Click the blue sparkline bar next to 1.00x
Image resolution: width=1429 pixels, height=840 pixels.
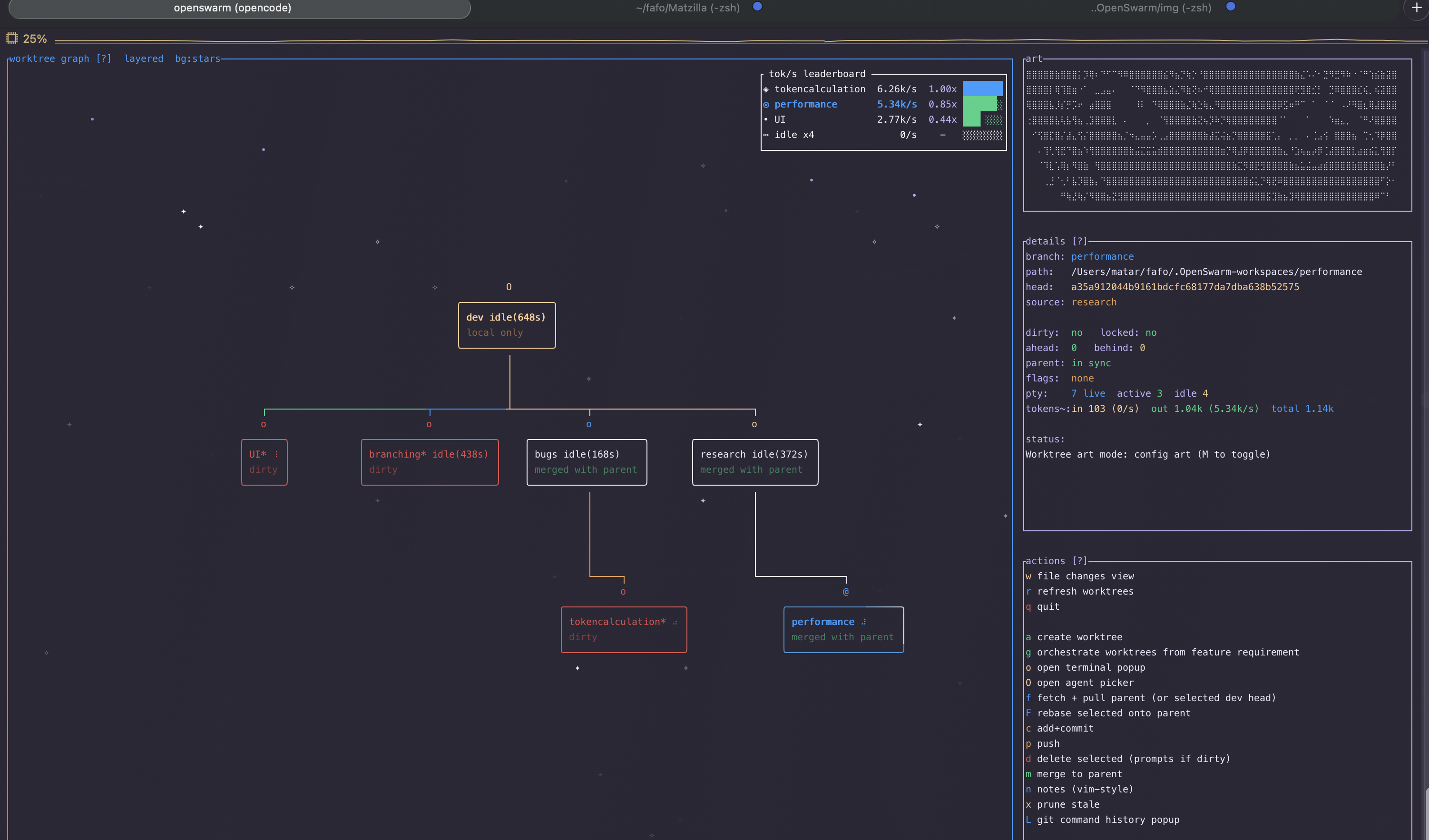click(982, 88)
